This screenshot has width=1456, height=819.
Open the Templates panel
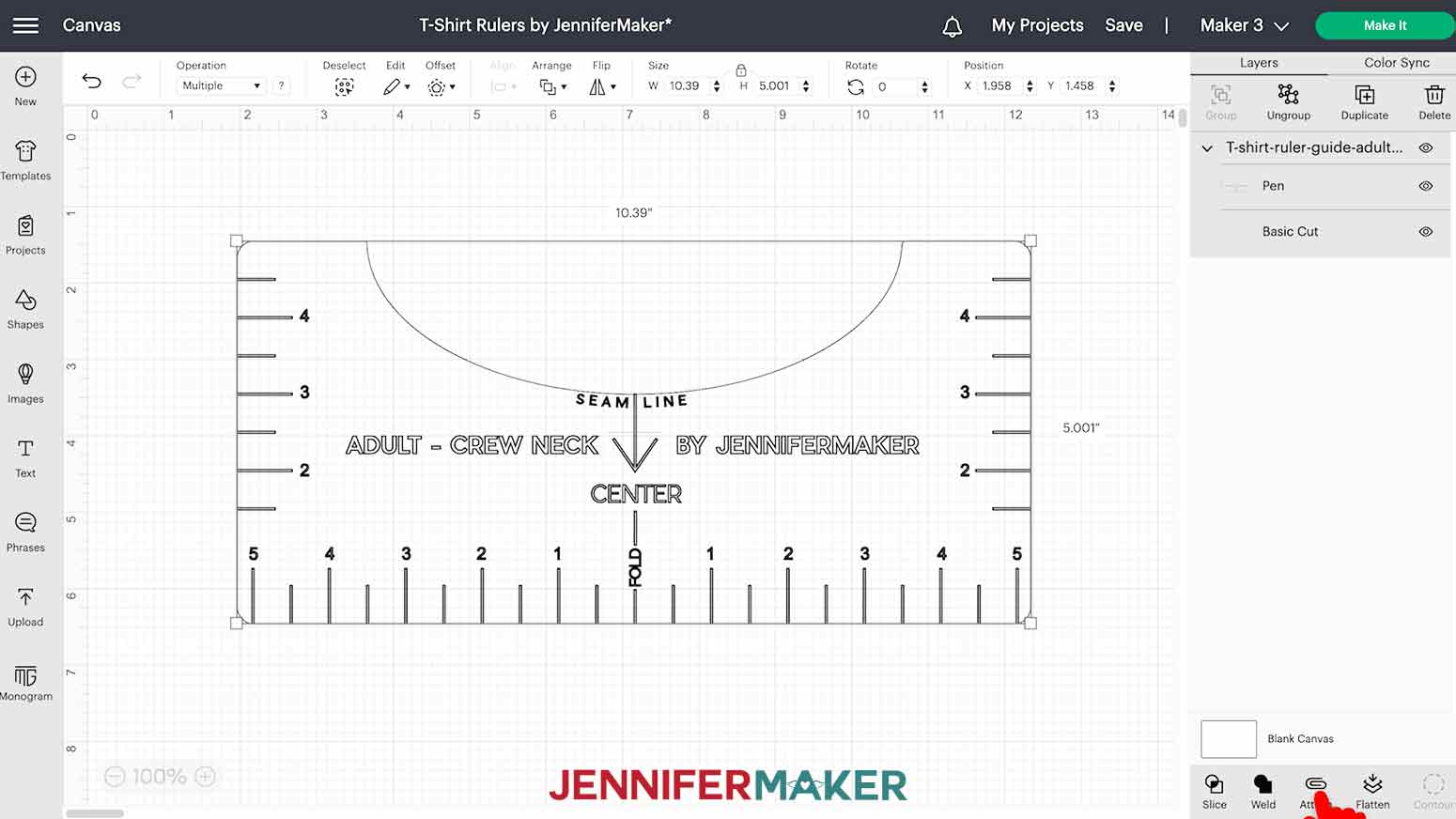(x=25, y=161)
